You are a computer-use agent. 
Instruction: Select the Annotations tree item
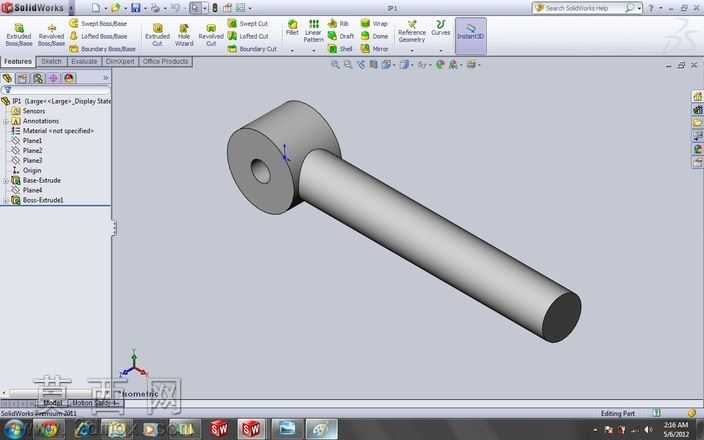pyautogui.click(x=35, y=121)
